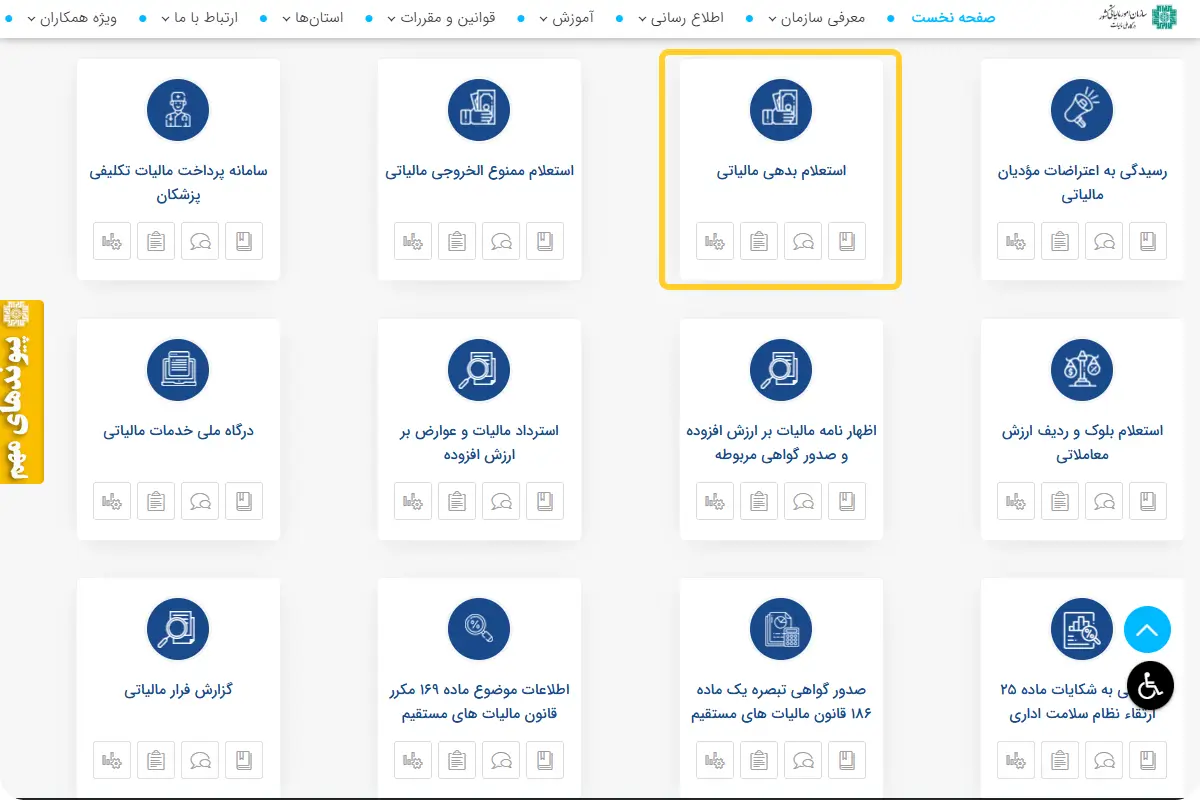Click chat icon under اظهار نامه مالیات بر ارزش افزوده
The image size is (1200, 800).
pos(803,501)
